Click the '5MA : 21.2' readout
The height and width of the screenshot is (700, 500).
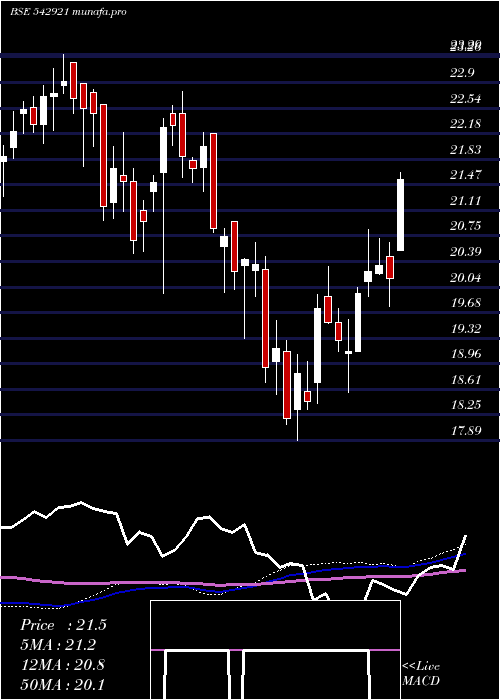click(58, 645)
